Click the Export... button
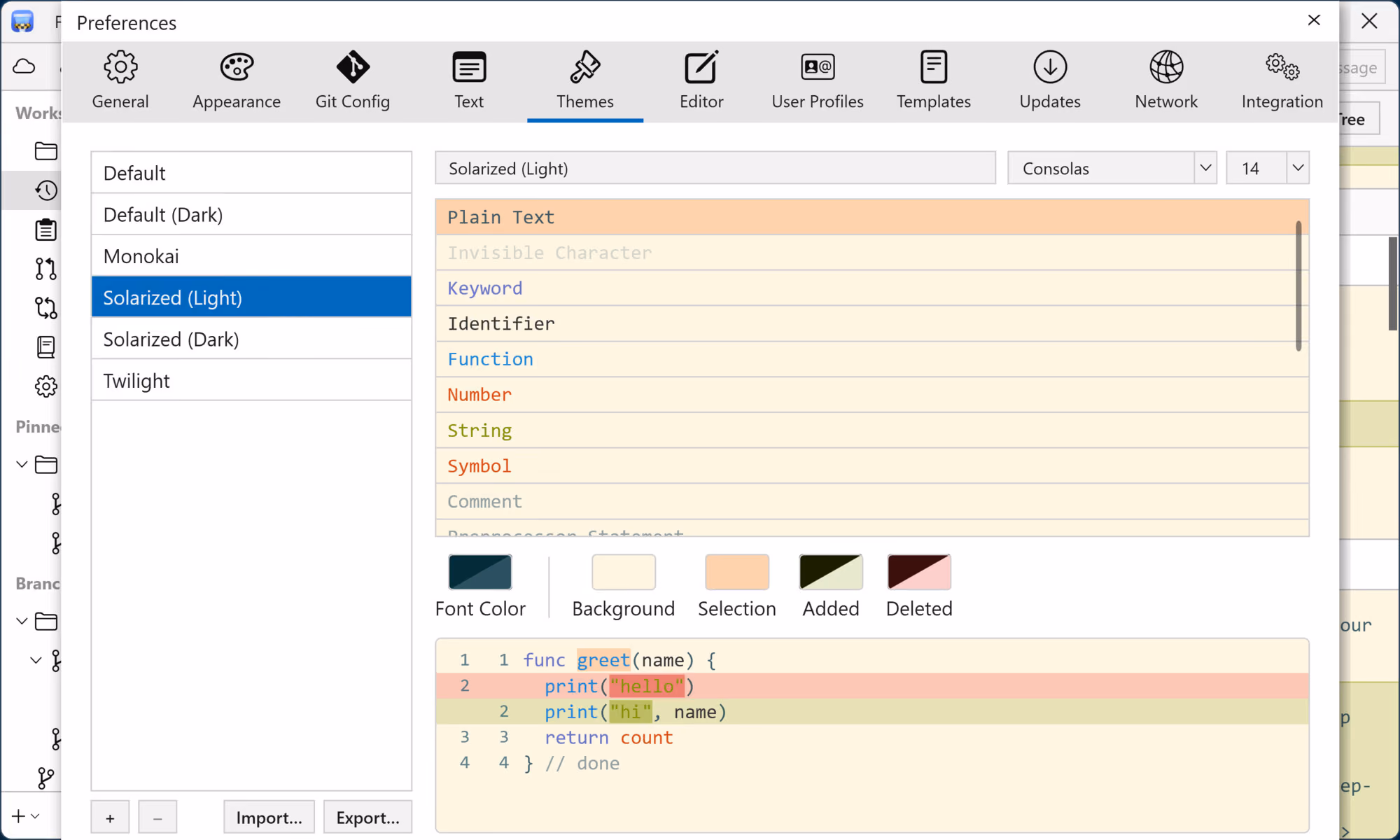Image resolution: width=1400 pixels, height=840 pixels. click(368, 818)
